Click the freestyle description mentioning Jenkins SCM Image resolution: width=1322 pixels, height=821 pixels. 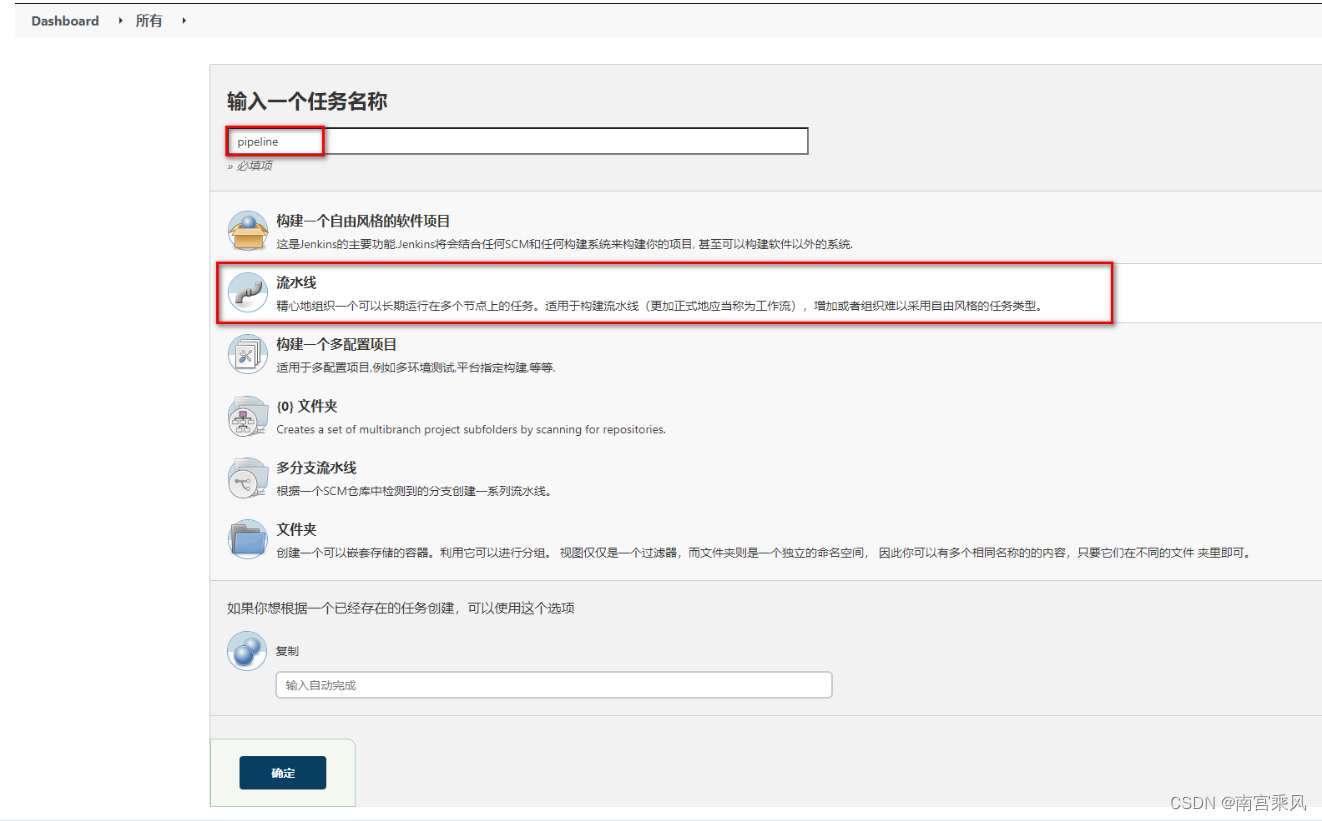(x=564, y=244)
